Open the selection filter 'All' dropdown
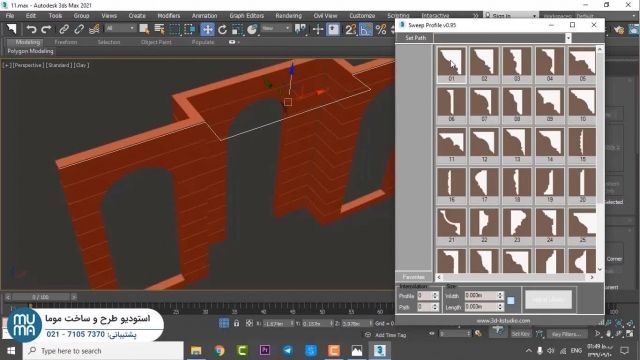Screen dimensions: 640x360 click(120, 28)
